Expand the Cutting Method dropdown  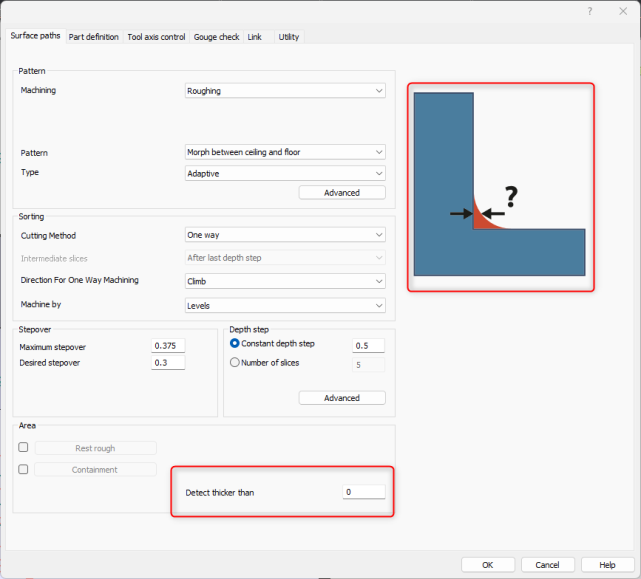(285, 235)
